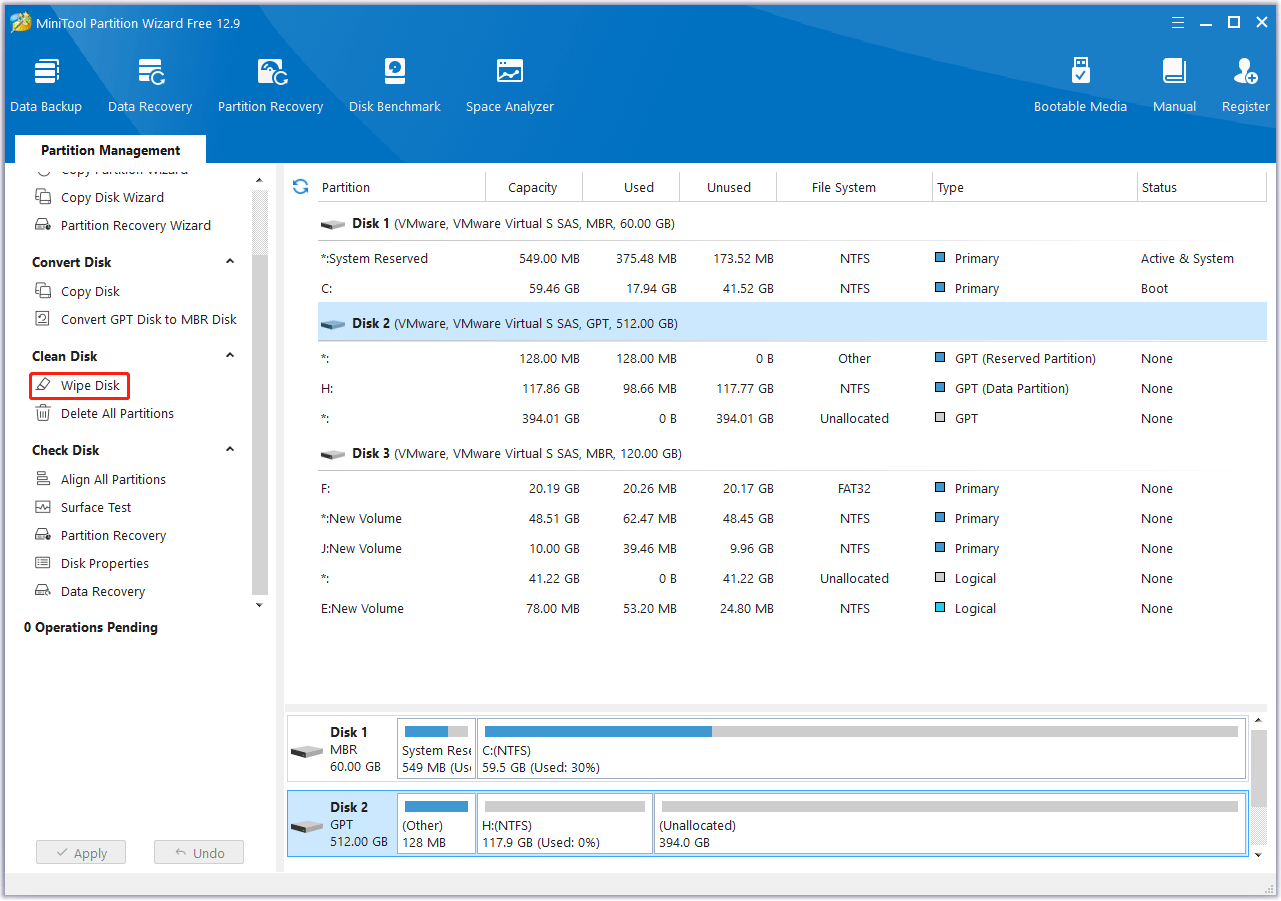The height and width of the screenshot is (901, 1281).
Task: Select the *:System Reserved partition row
Action: pyautogui.click(x=792, y=258)
